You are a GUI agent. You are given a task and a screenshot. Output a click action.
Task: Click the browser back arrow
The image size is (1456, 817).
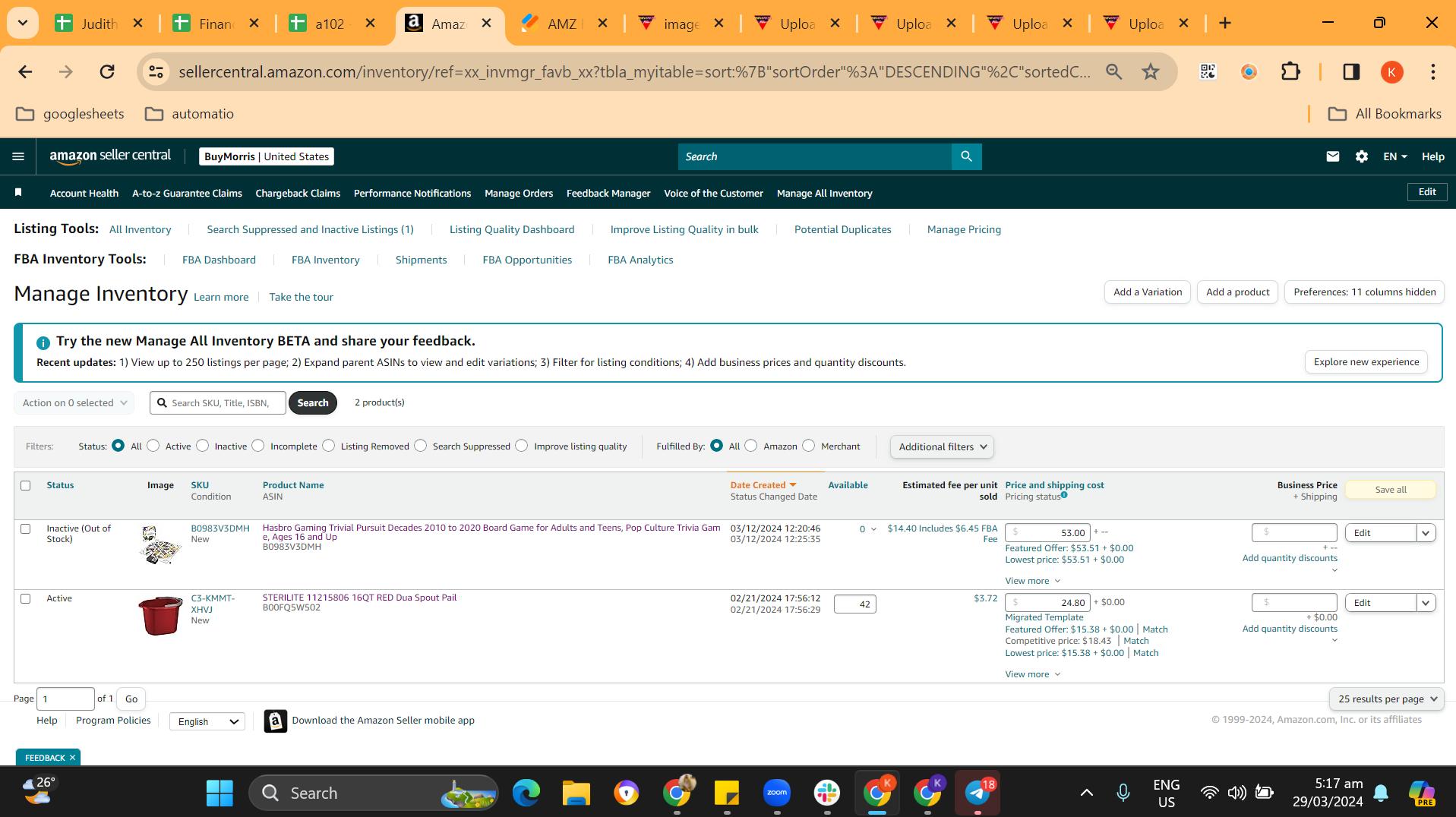(x=25, y=72)
